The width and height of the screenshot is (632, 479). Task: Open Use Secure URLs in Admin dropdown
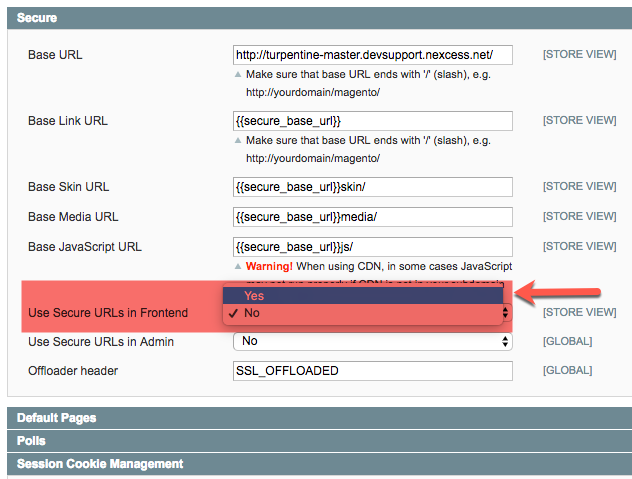pos(371,342)
